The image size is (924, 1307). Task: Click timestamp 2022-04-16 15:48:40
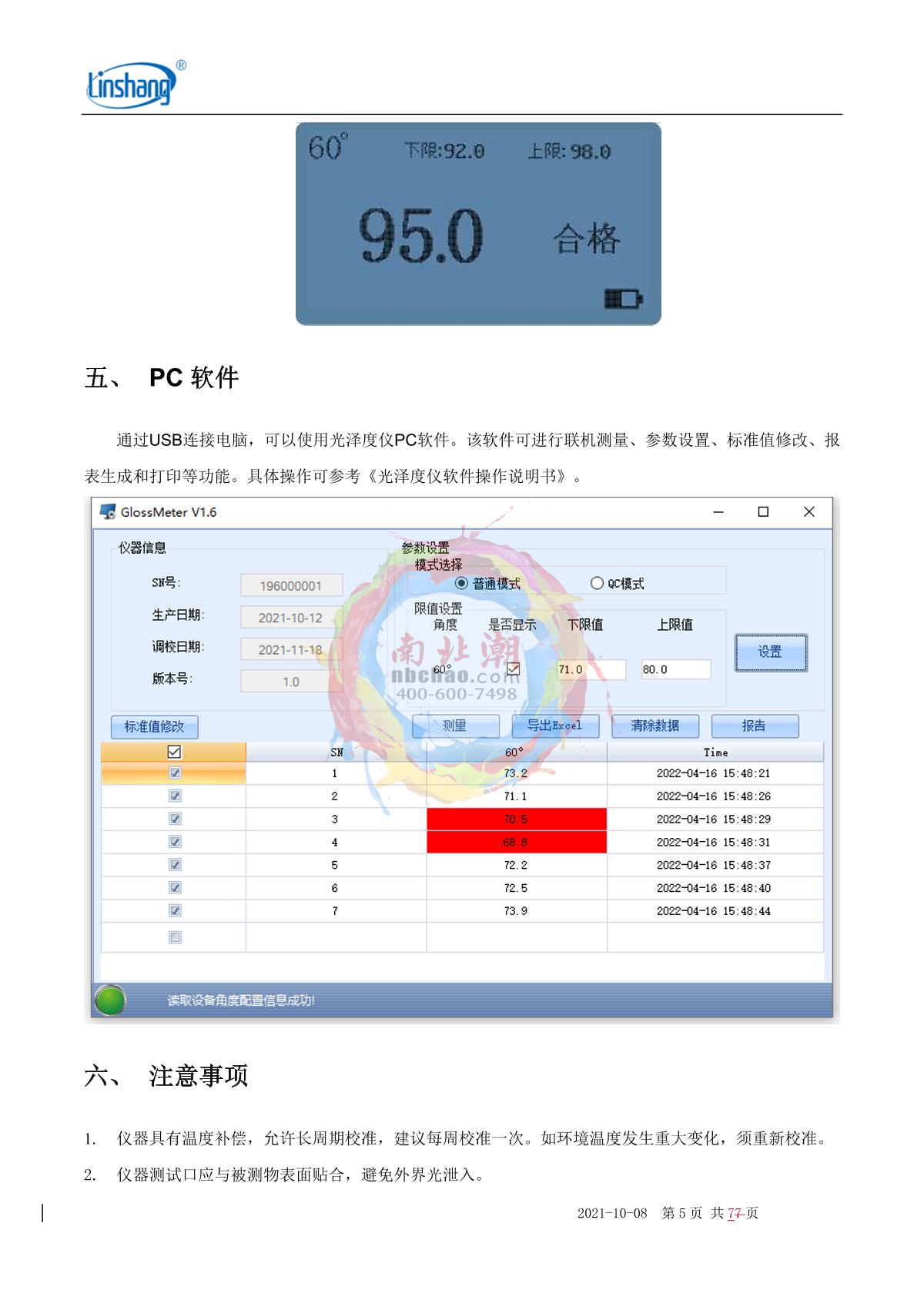click(714, 888)
